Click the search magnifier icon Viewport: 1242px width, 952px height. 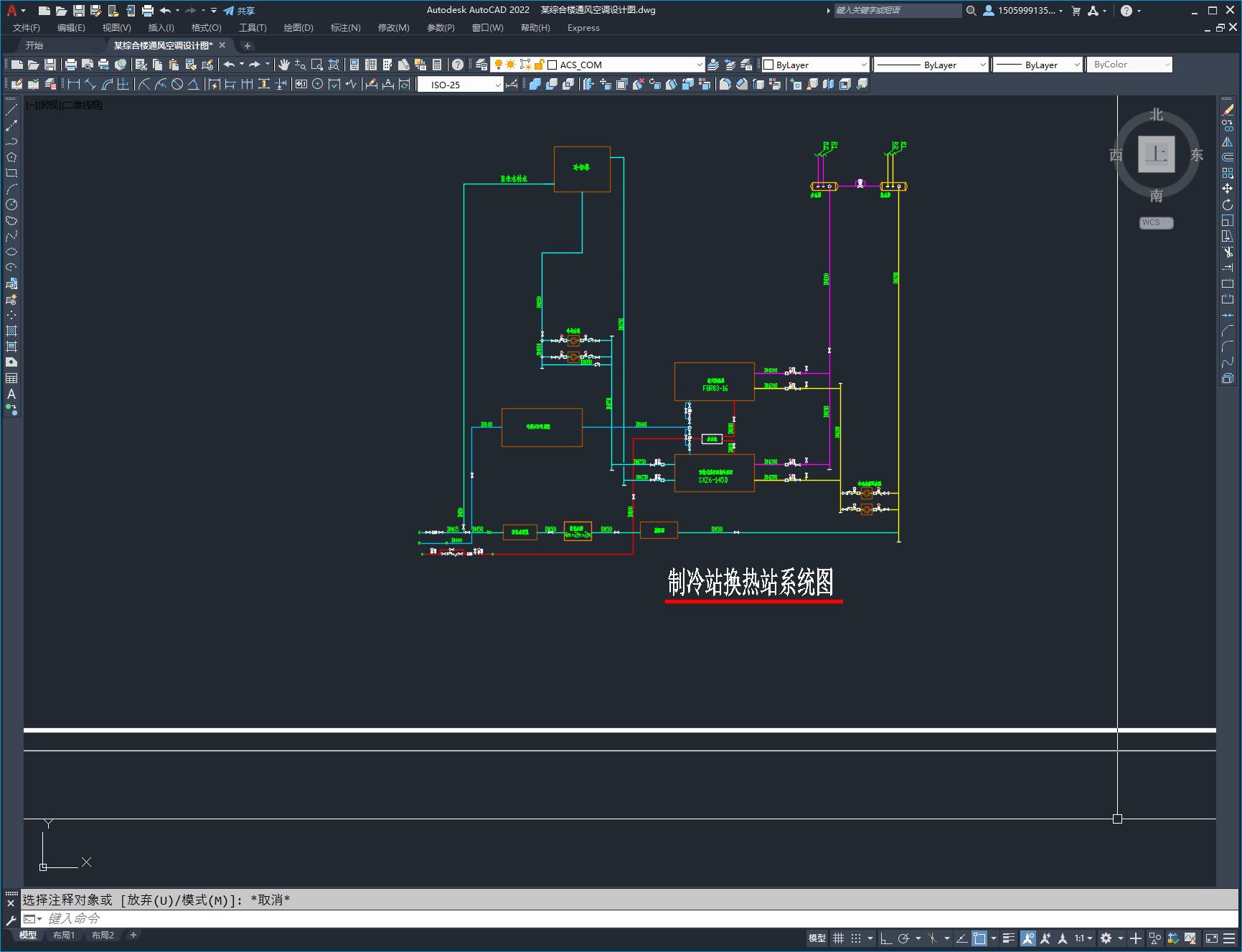pyautogui.click(x=971, y=11)
